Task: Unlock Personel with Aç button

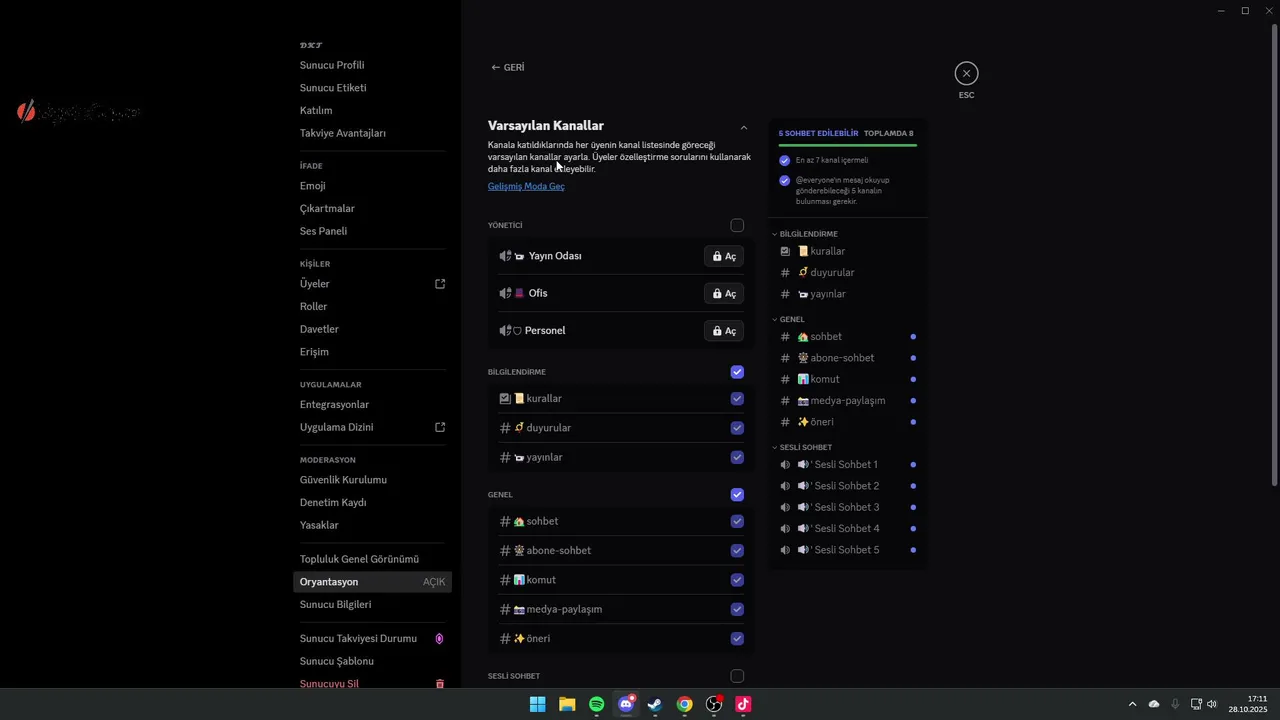Action: (x=724, y=330)
